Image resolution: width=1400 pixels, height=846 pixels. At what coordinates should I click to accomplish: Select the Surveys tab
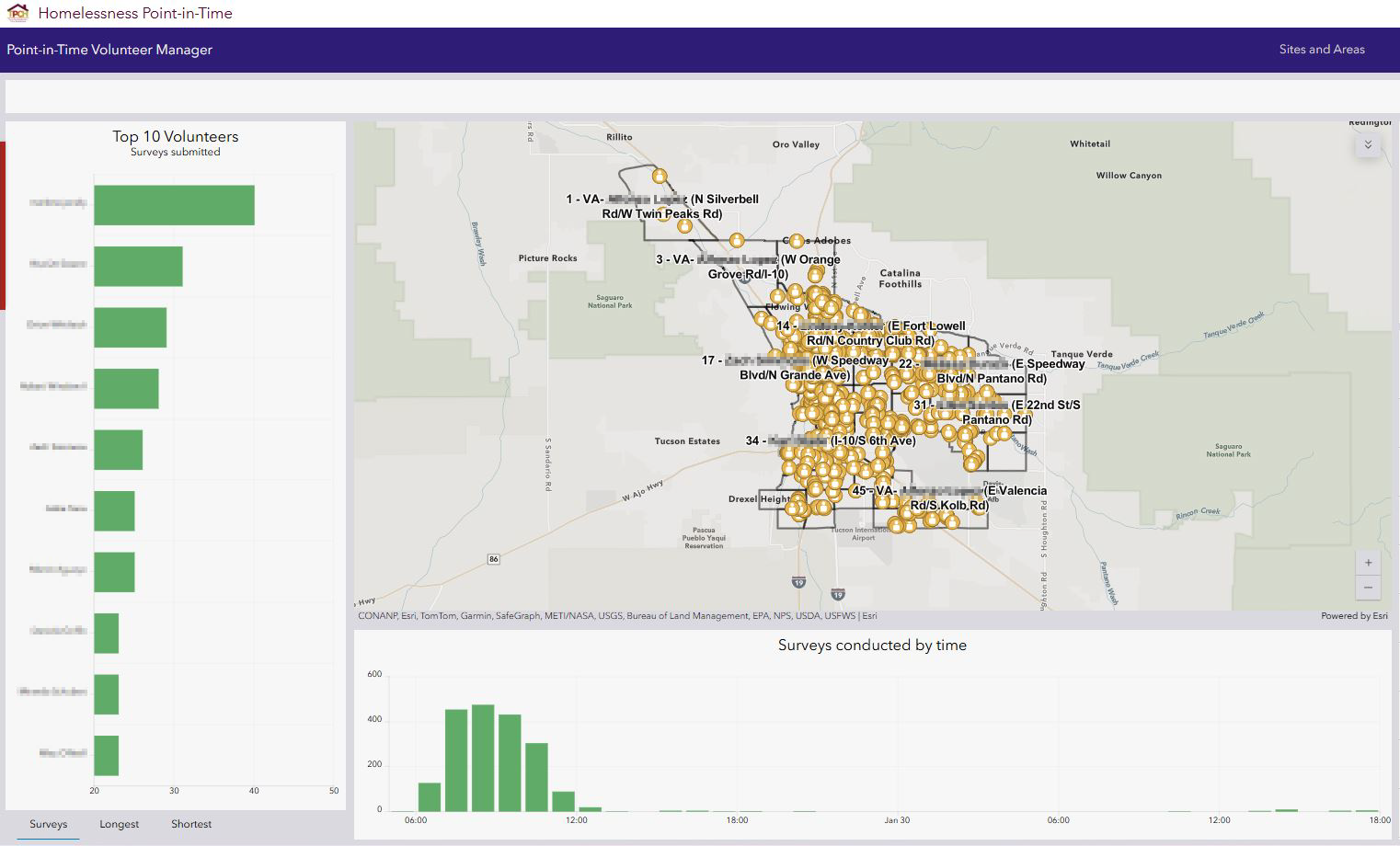coord(48,824)
